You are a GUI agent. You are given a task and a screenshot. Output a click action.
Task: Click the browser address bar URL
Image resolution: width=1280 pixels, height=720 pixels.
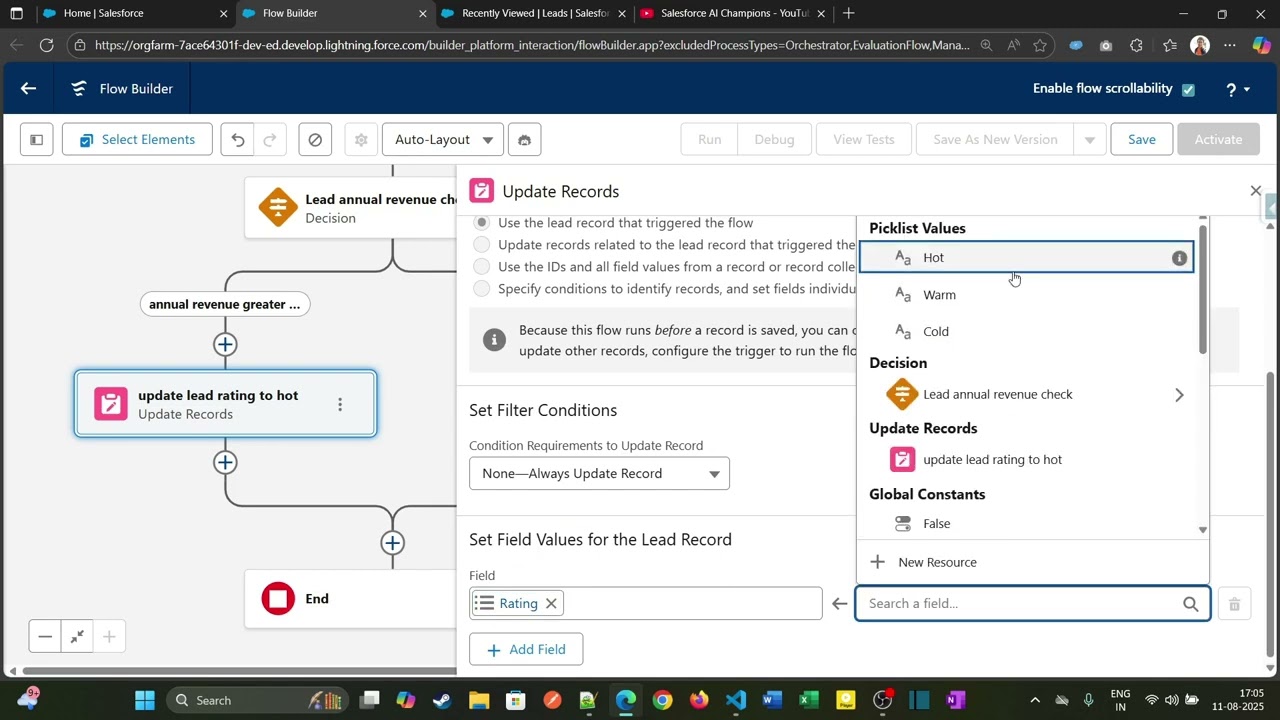[x=532, y=45]
